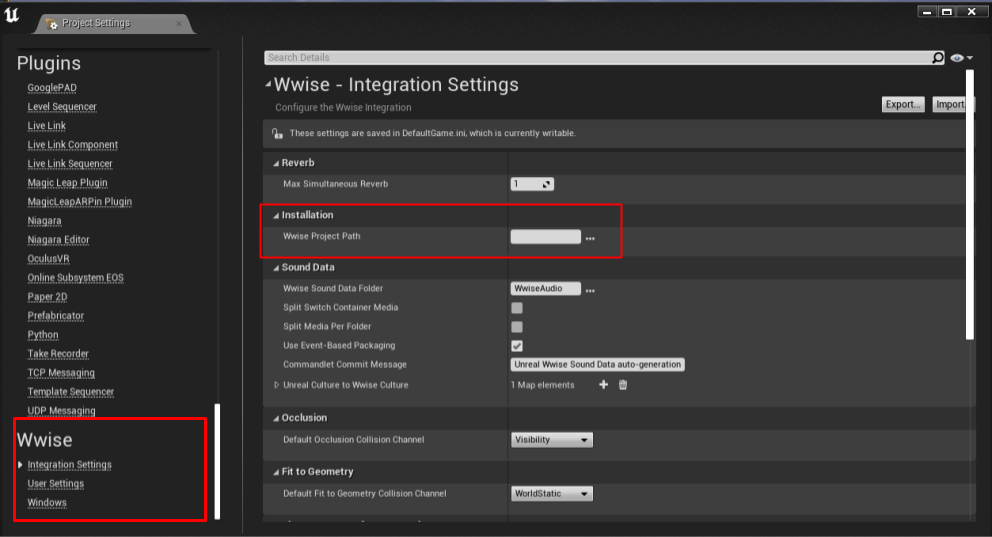Open the eye view options menu
The height and width of the screenshot is (537, 992).
click(961, 58)
